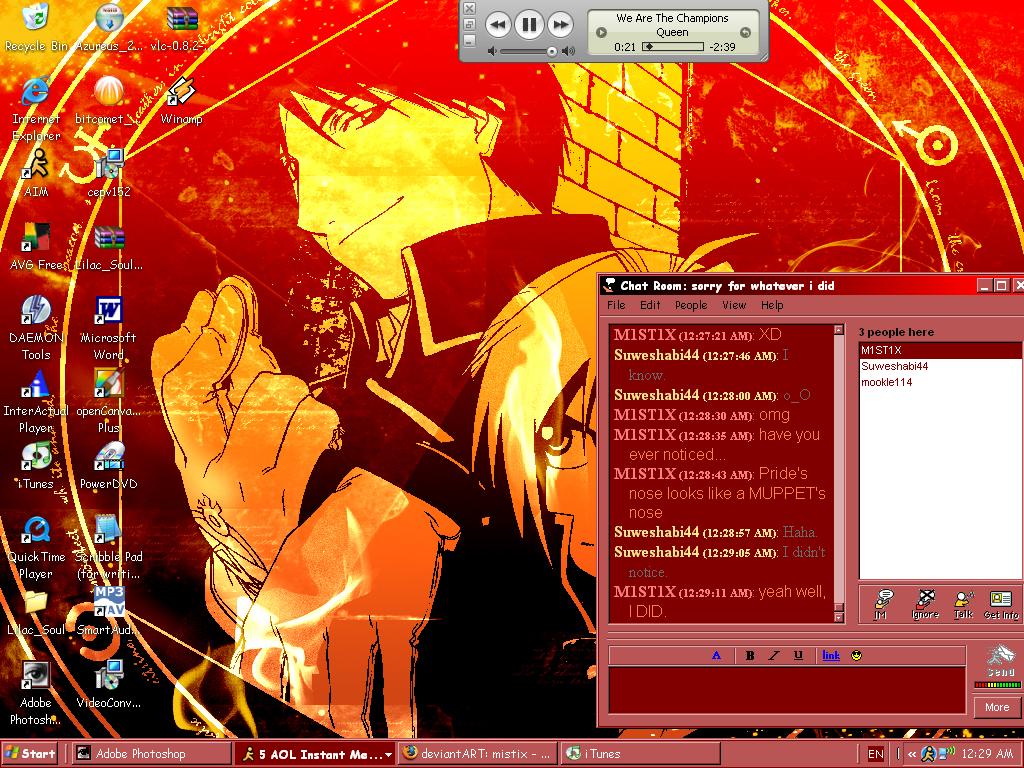This screenshot has width=1024, height=768.
Task: Toggle underline formatting in the message box
Action: (797, 655)
